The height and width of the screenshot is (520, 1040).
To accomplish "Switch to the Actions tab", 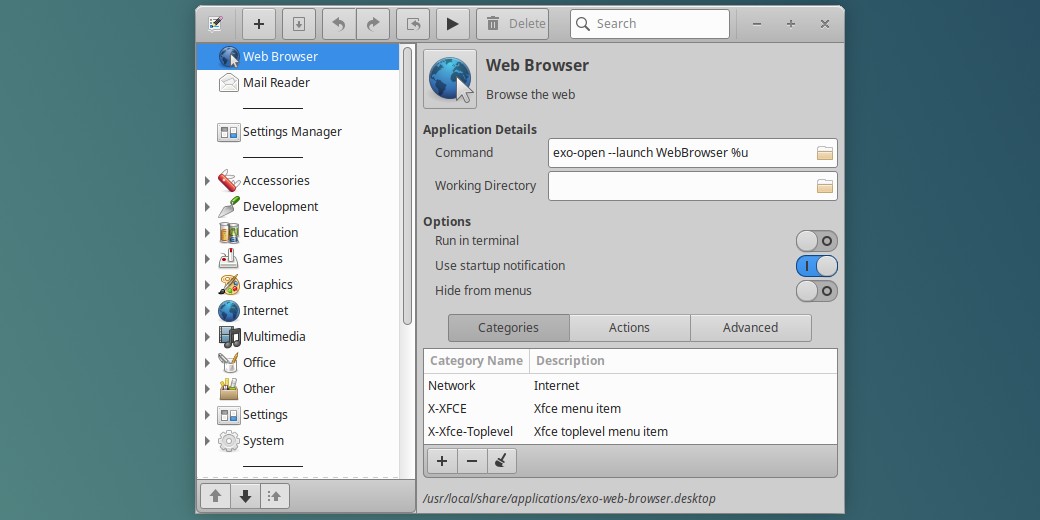I will point(629,328).
